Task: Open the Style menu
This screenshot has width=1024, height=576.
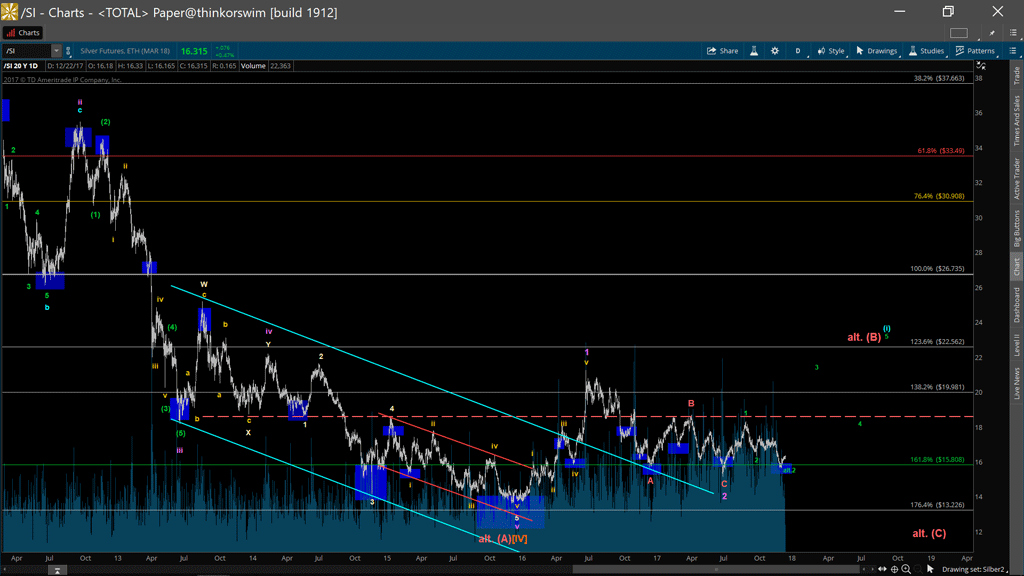Action: [830, 51]
